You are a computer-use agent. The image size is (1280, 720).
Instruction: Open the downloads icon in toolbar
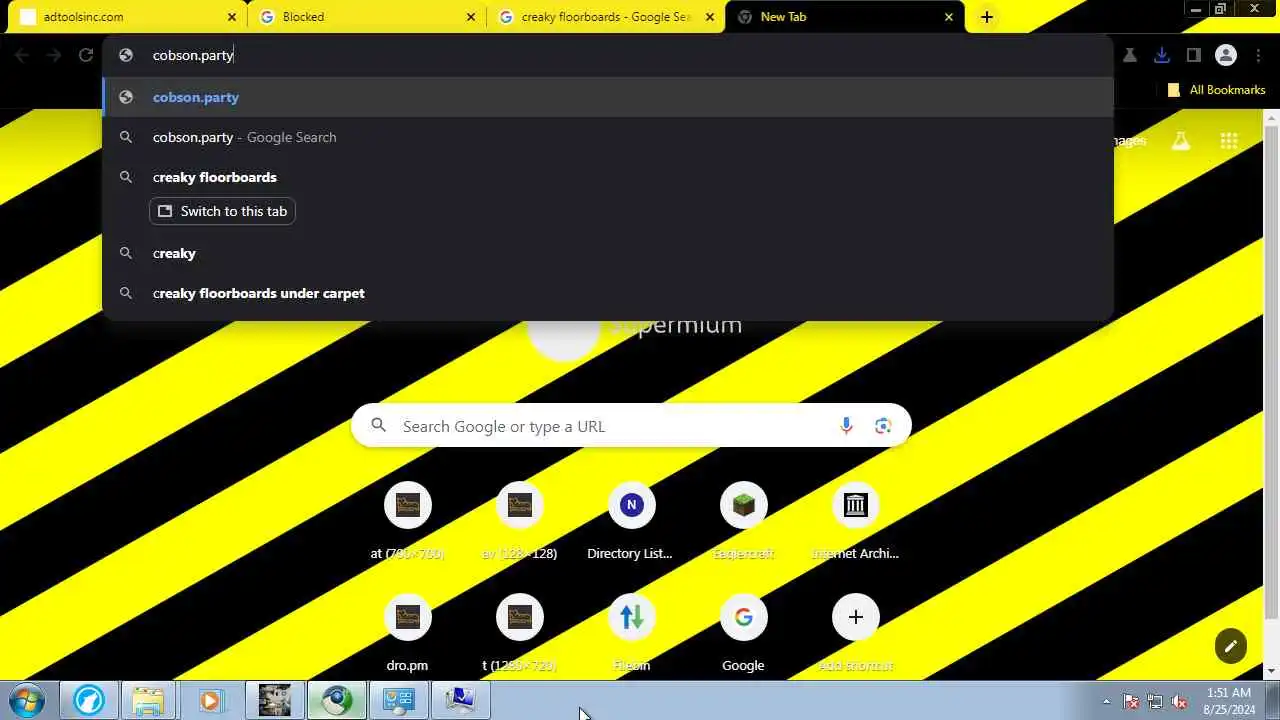tap(1161, 55)
